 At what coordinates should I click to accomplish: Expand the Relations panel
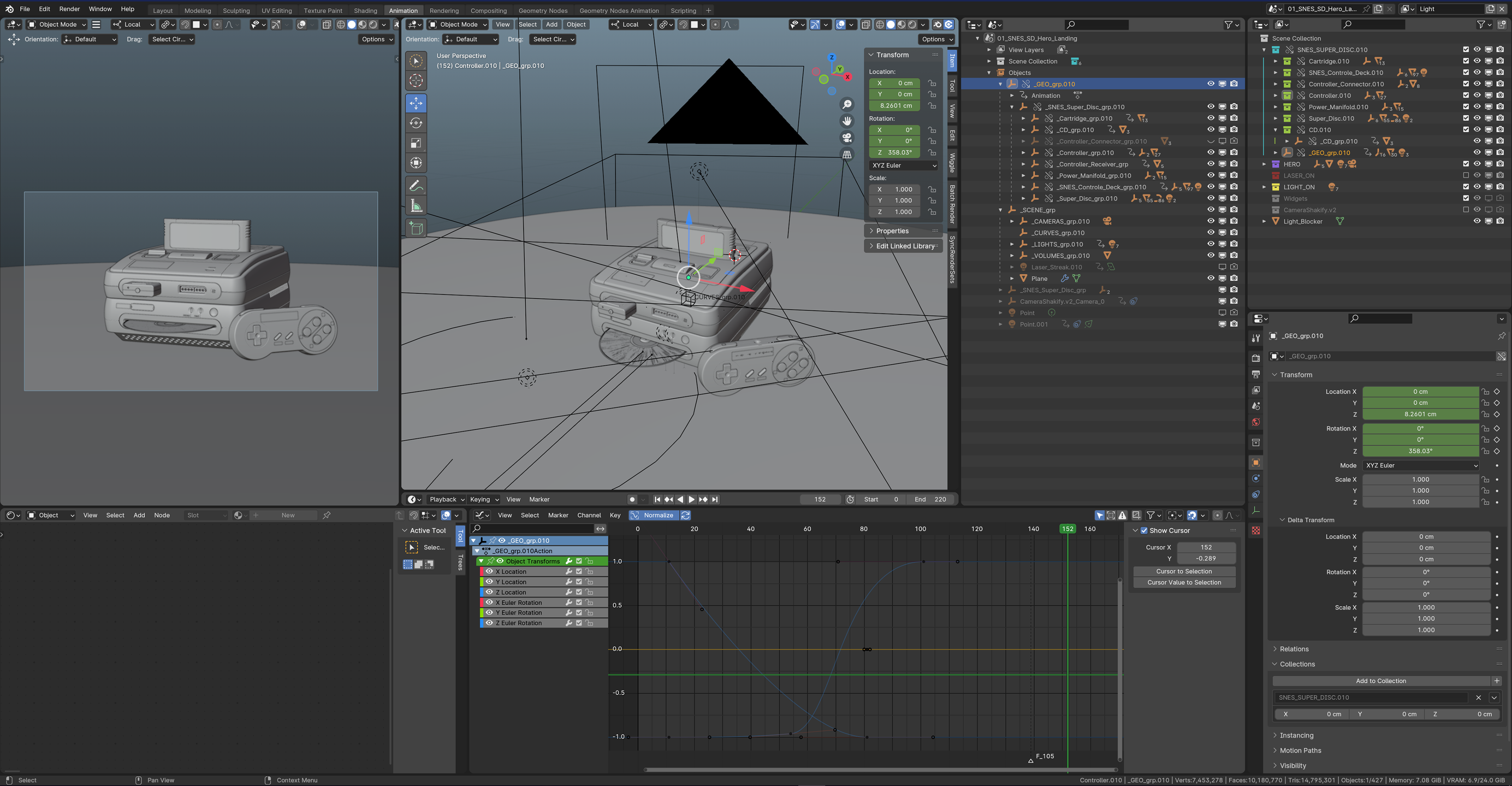click(x=1293, y=649)
